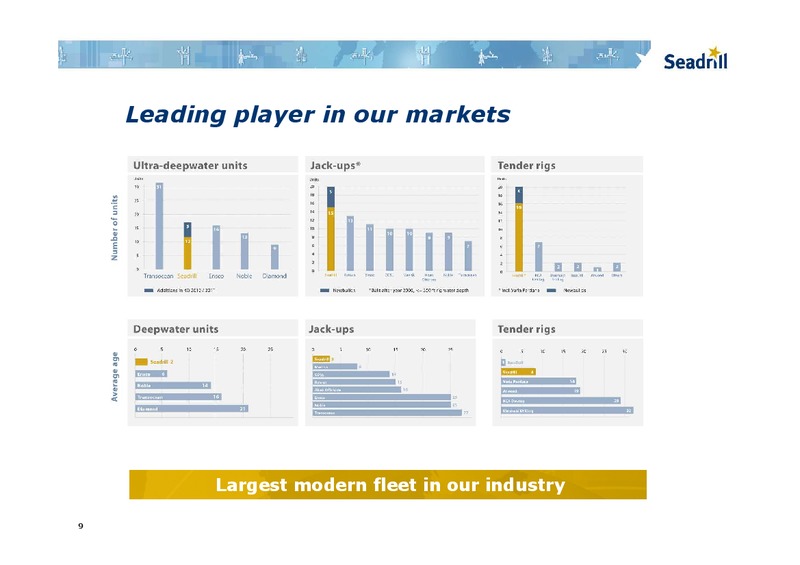Click the Jack-ups bar labeled 11
Image resolution: width=800 pixels, height=565 pixels.
coord(370,248)
